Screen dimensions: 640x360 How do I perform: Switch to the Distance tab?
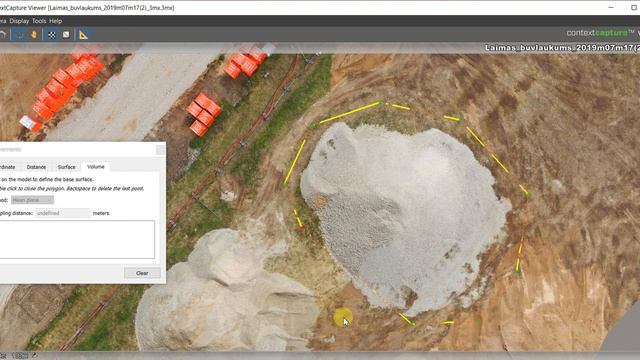pos(36,167)
